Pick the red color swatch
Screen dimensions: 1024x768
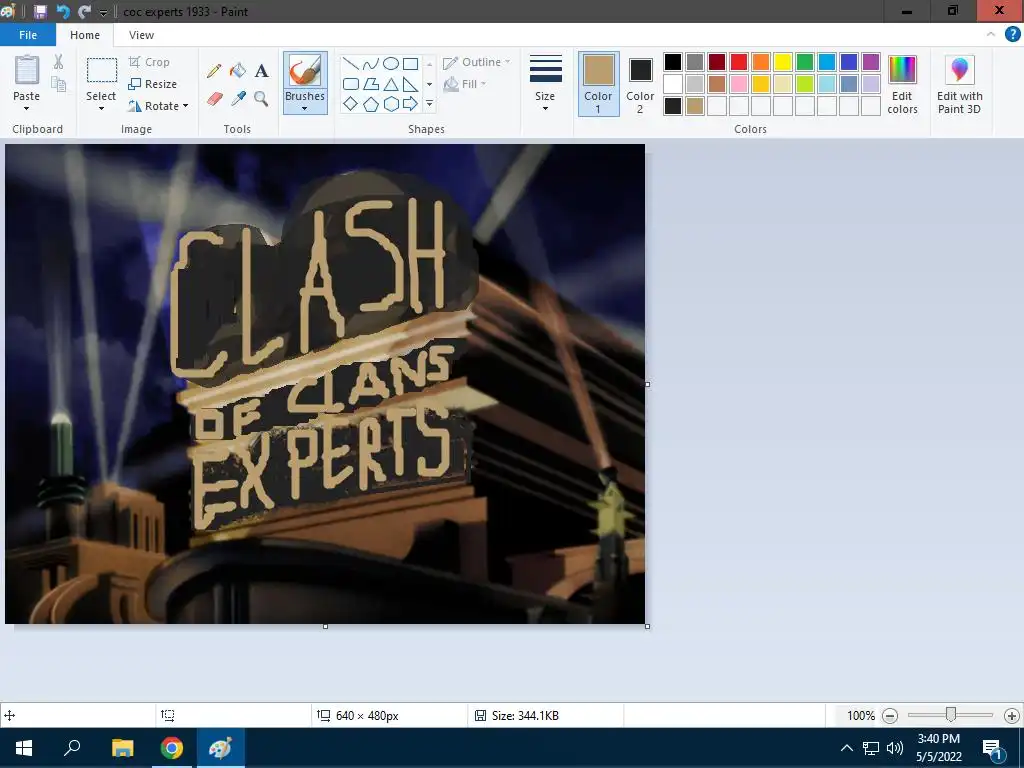(x=739, y=62)
